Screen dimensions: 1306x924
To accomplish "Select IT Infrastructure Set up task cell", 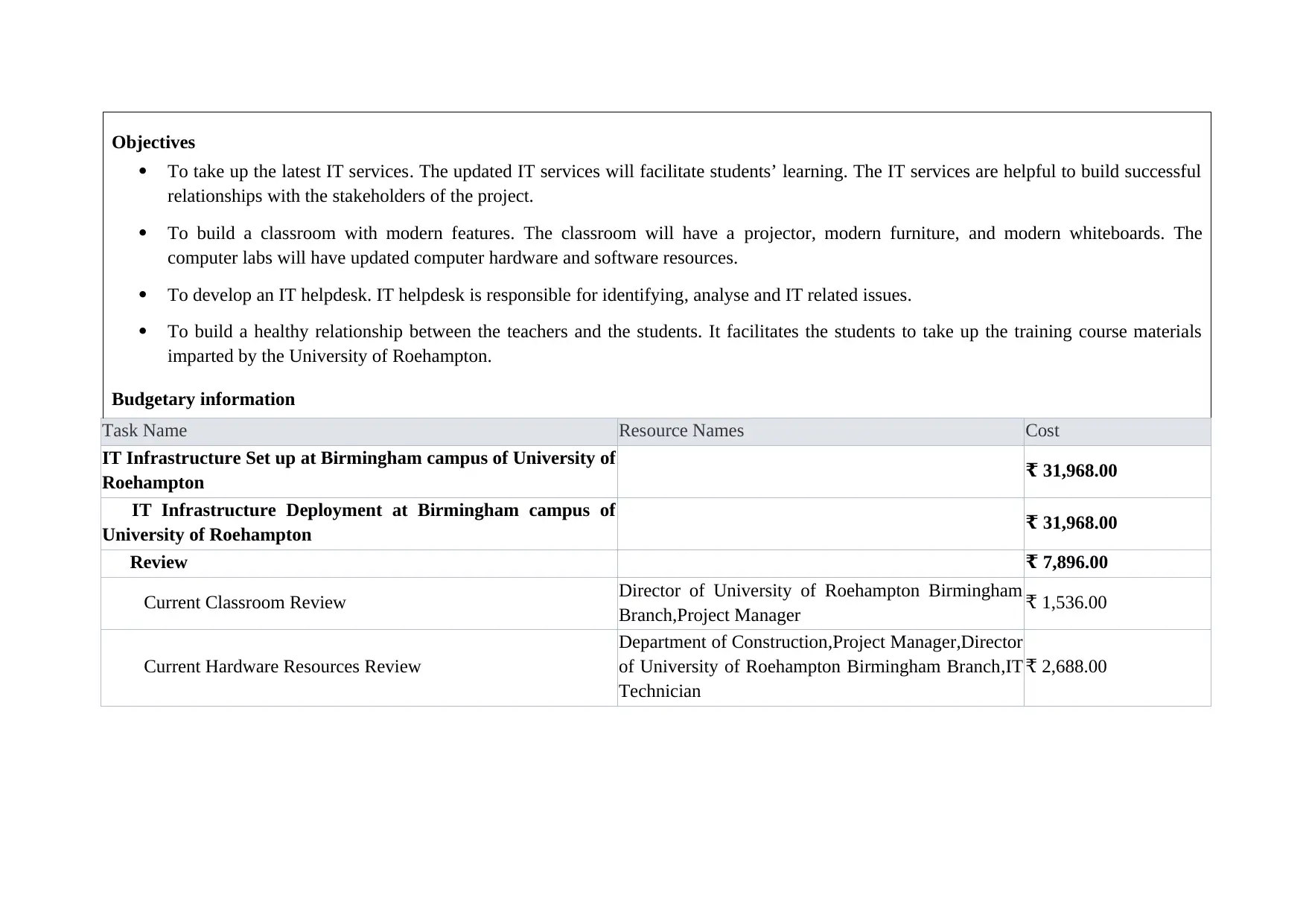I will tap(359, 471).
